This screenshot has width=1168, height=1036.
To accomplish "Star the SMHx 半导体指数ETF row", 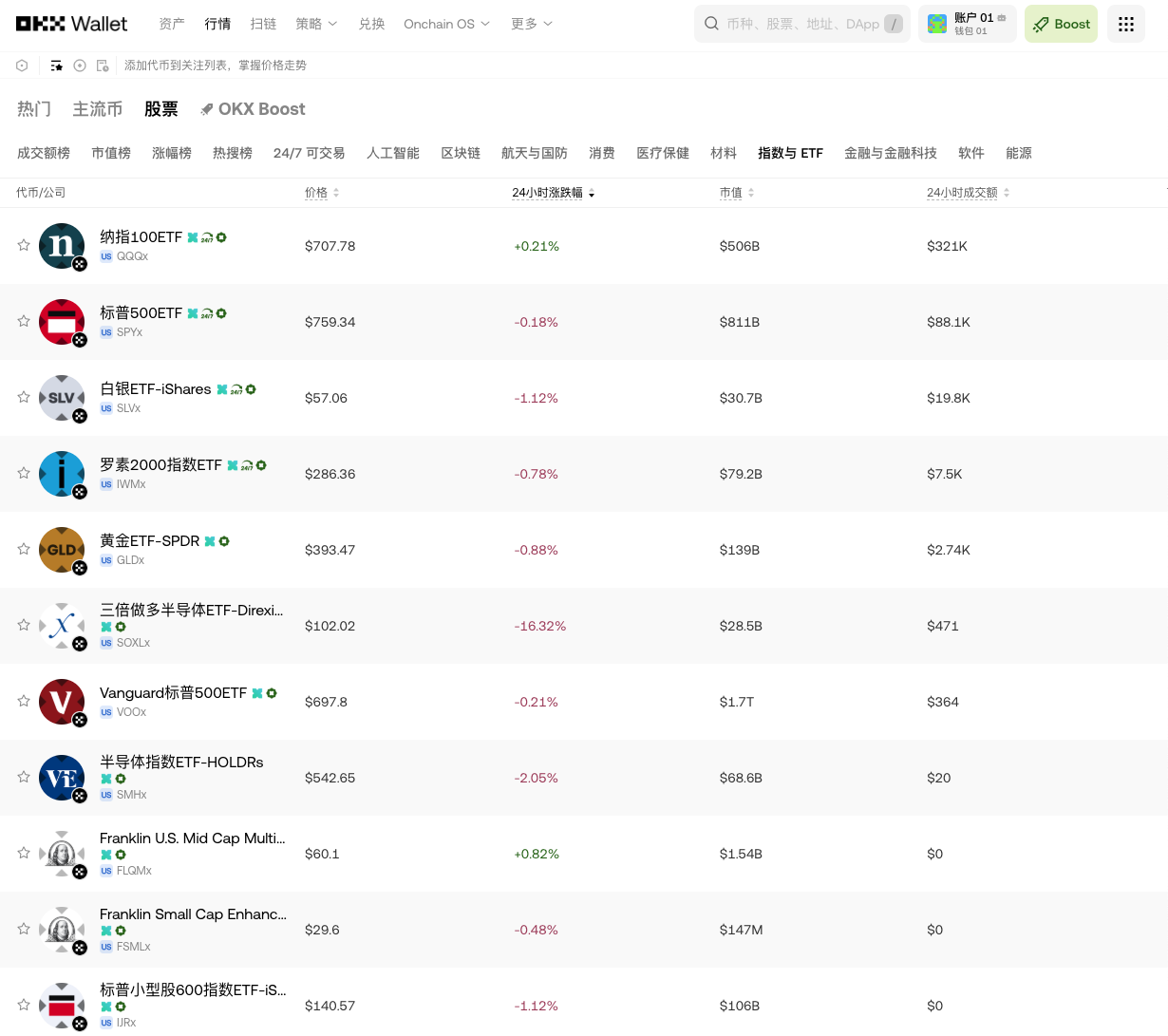I will 24,777.
